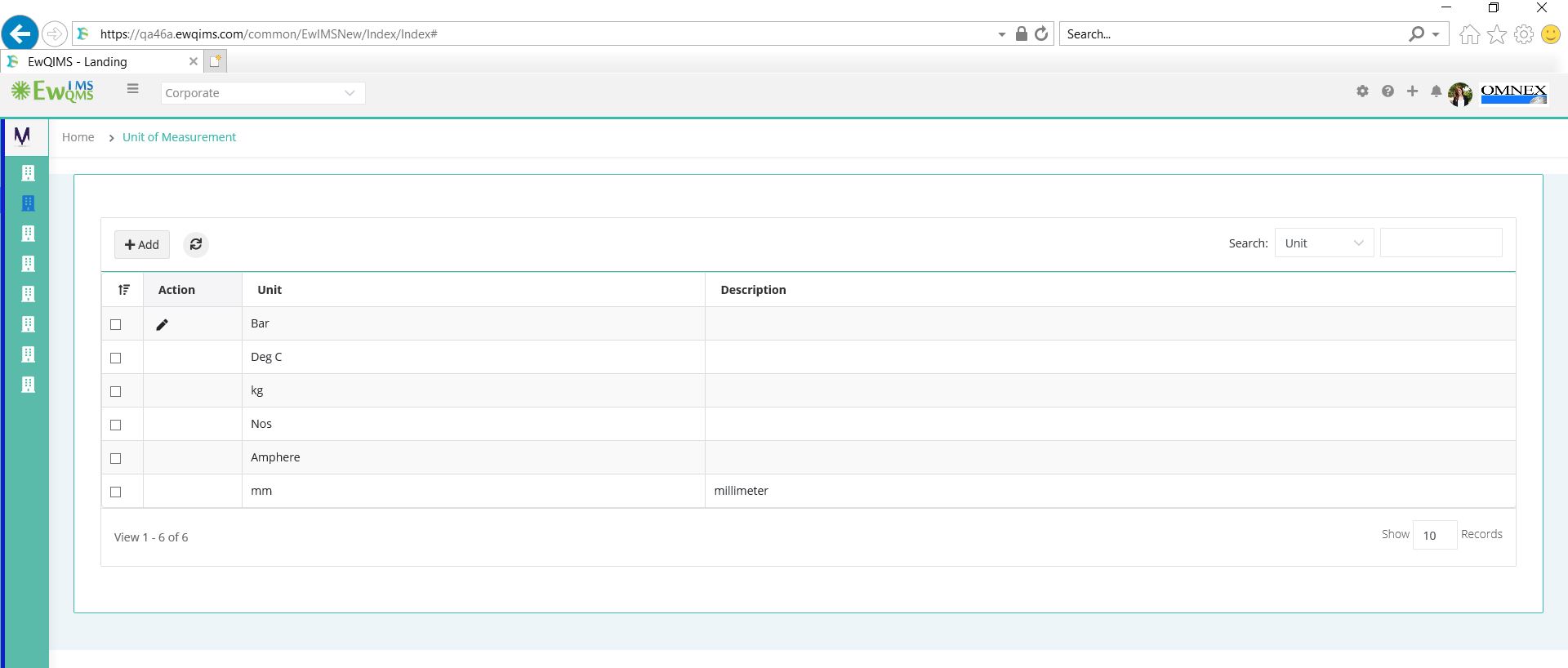Go back with the browser back arrow
Screen dimensions: 1568x668
(x=20, y=34)
